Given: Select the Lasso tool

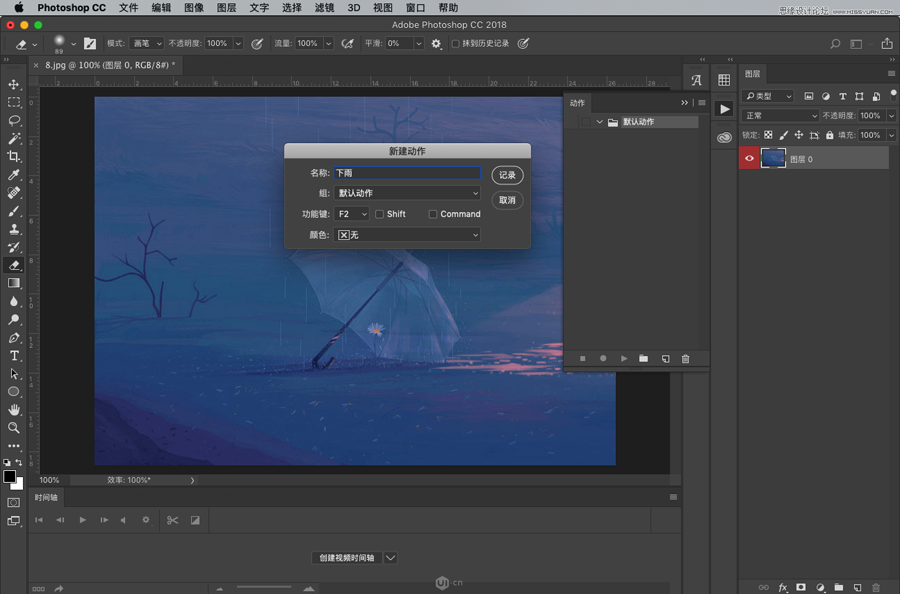Looking at the screenshot, I should pyautogui.click(x=14, y=120).
